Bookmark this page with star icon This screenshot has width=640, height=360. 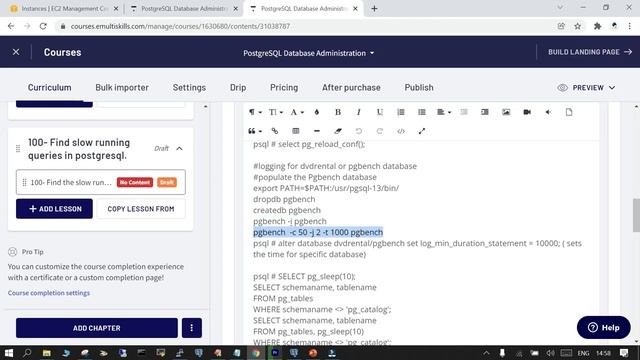point(578,26)
